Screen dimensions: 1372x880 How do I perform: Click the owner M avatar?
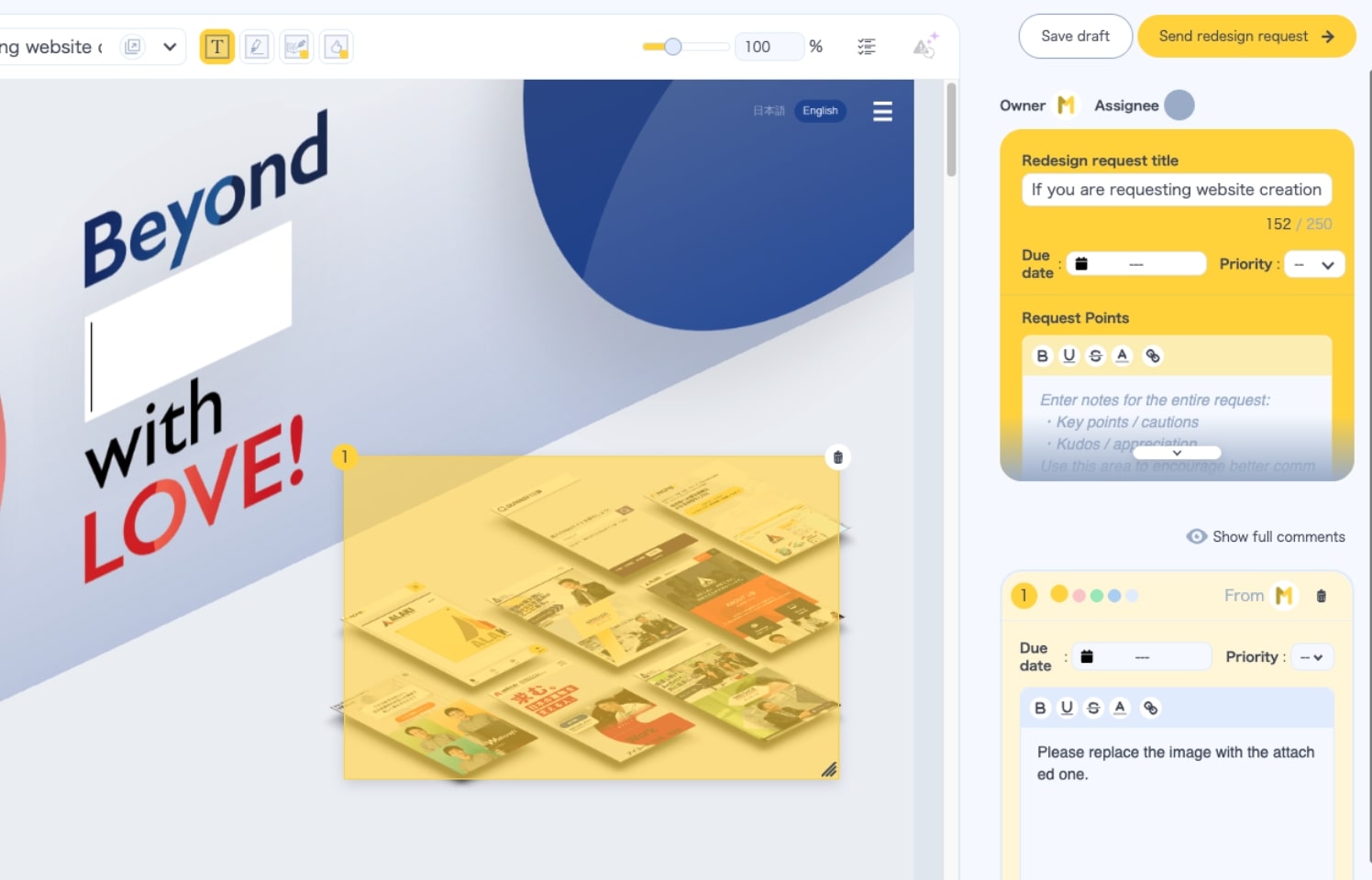(1066, 105)
